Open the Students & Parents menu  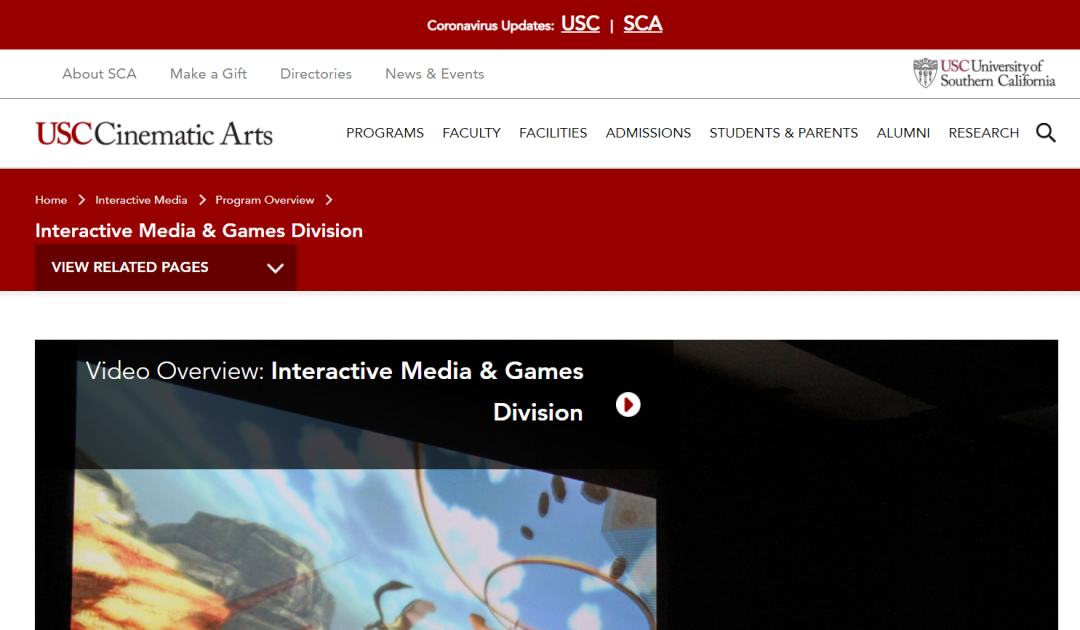pos(784,133)
